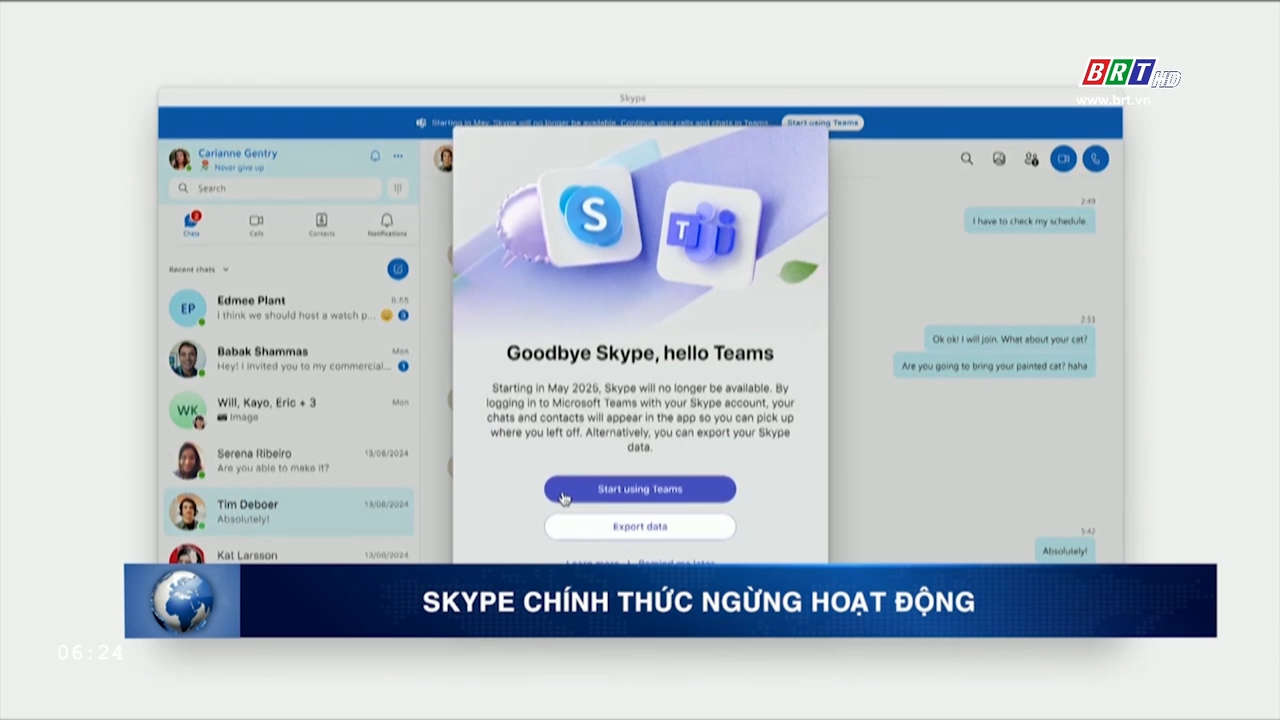Open the three-dot more options menu

pos(398,156)
